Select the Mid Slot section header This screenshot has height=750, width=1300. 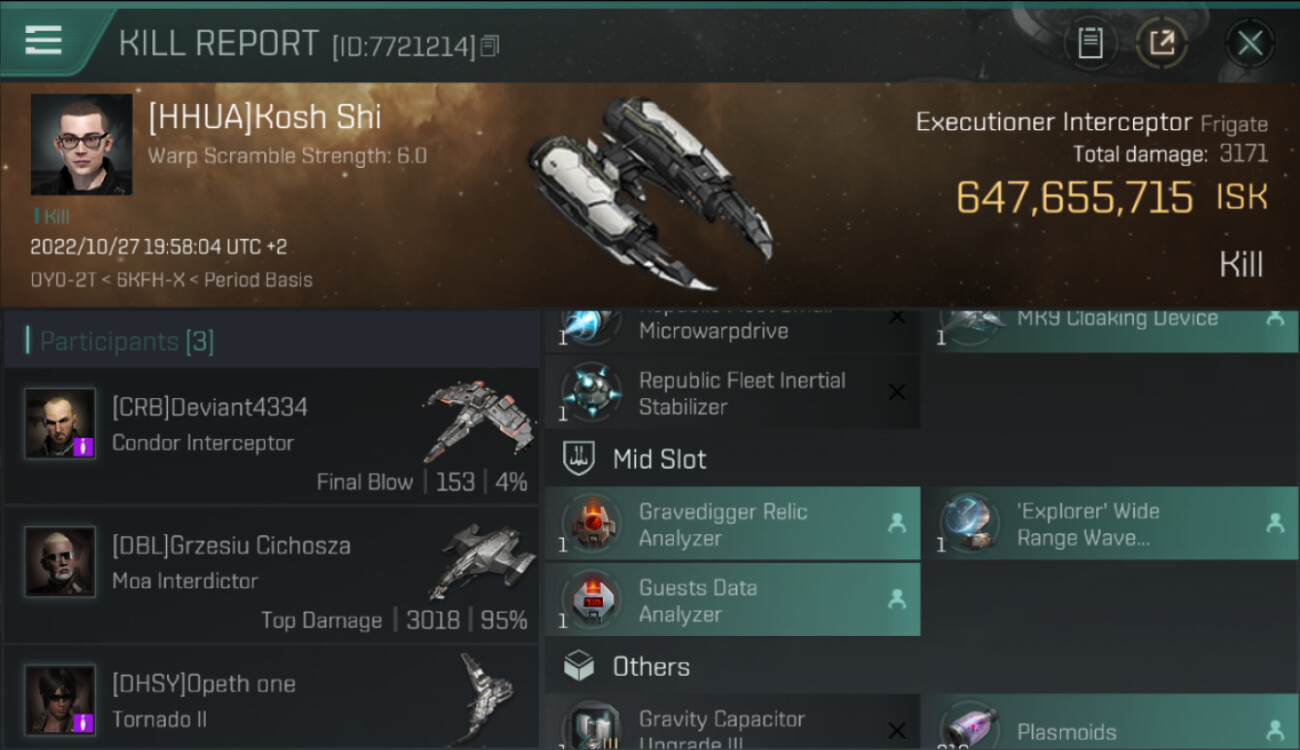click(x=658, y=459)
